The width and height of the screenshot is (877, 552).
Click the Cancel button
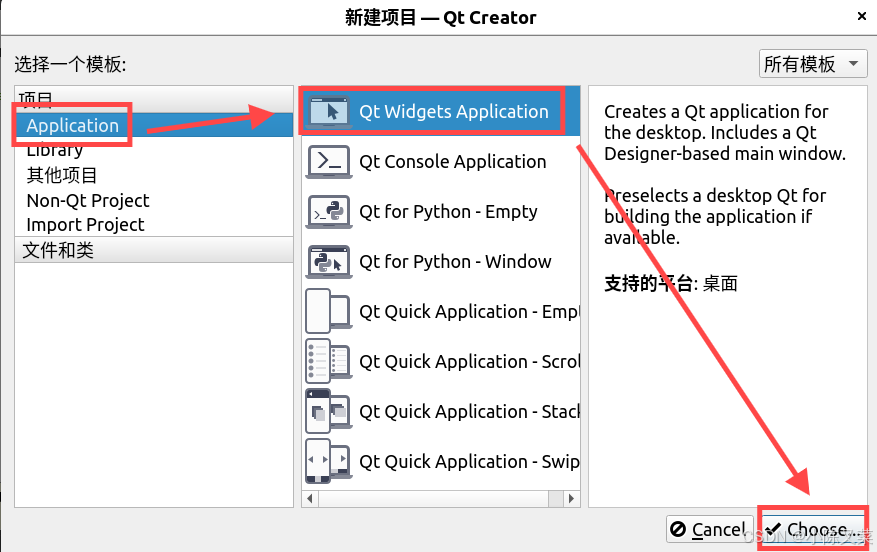709,529
